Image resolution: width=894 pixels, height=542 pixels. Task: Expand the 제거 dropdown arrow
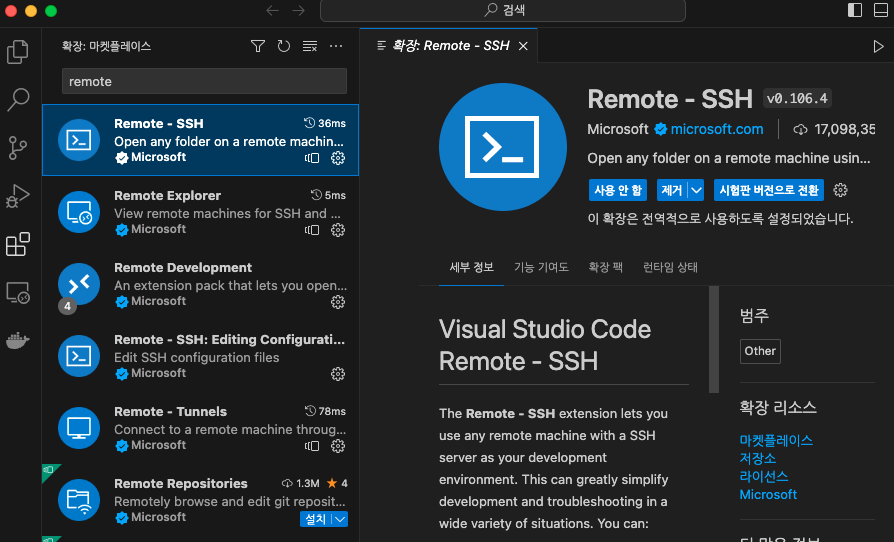tap(696, 190)
